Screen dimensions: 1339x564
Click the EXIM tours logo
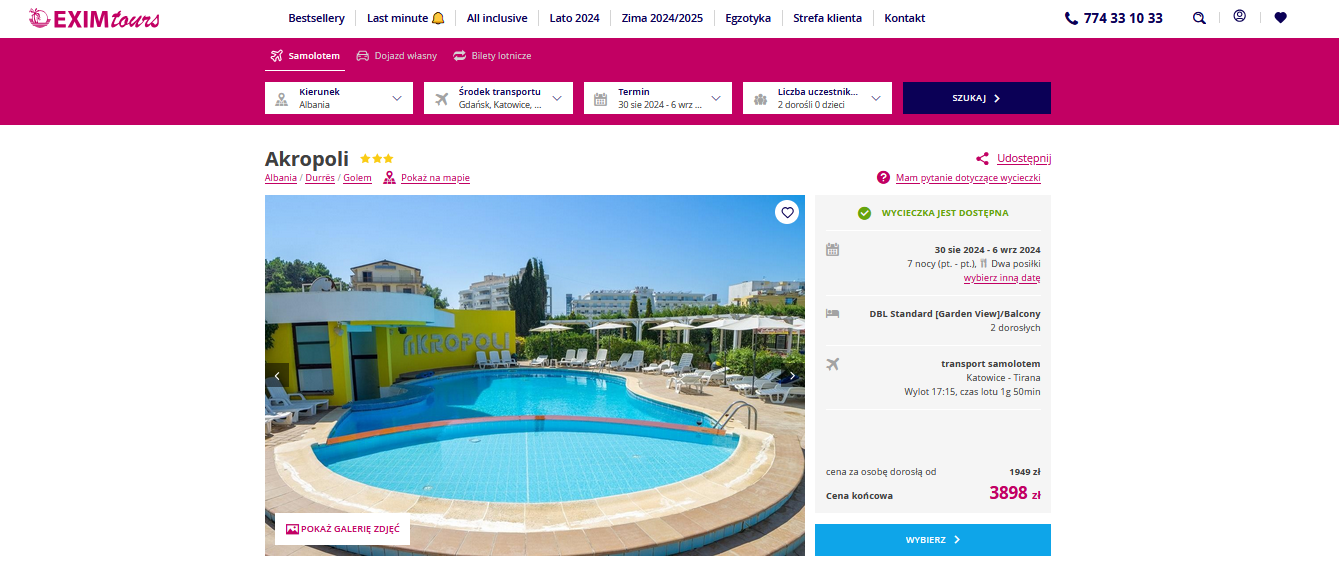point(94,18)
